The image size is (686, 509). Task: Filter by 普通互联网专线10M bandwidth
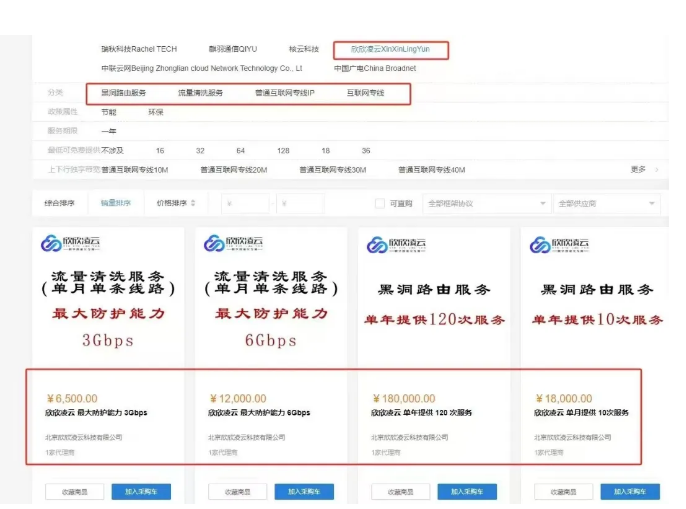(x=135, y=170)
